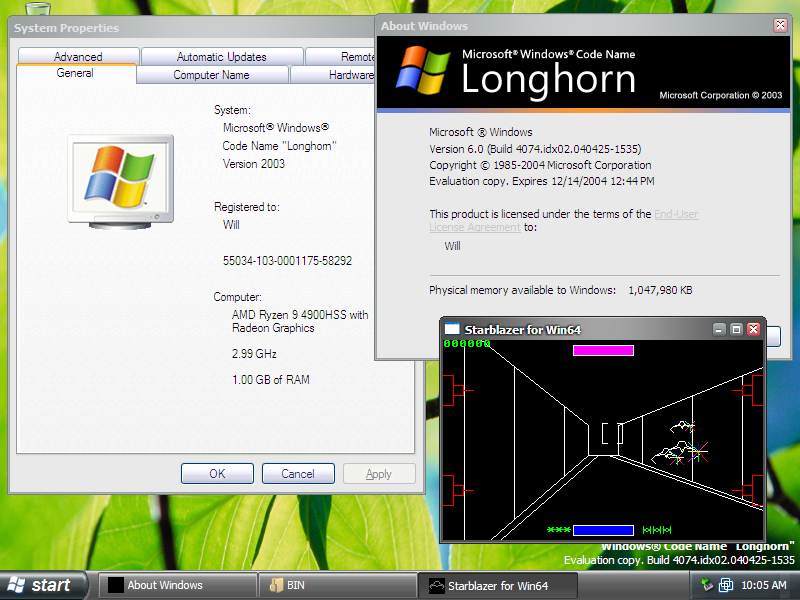The image size is (800, 600).
Task: Open the Start menu
Action: pos(40,585)
